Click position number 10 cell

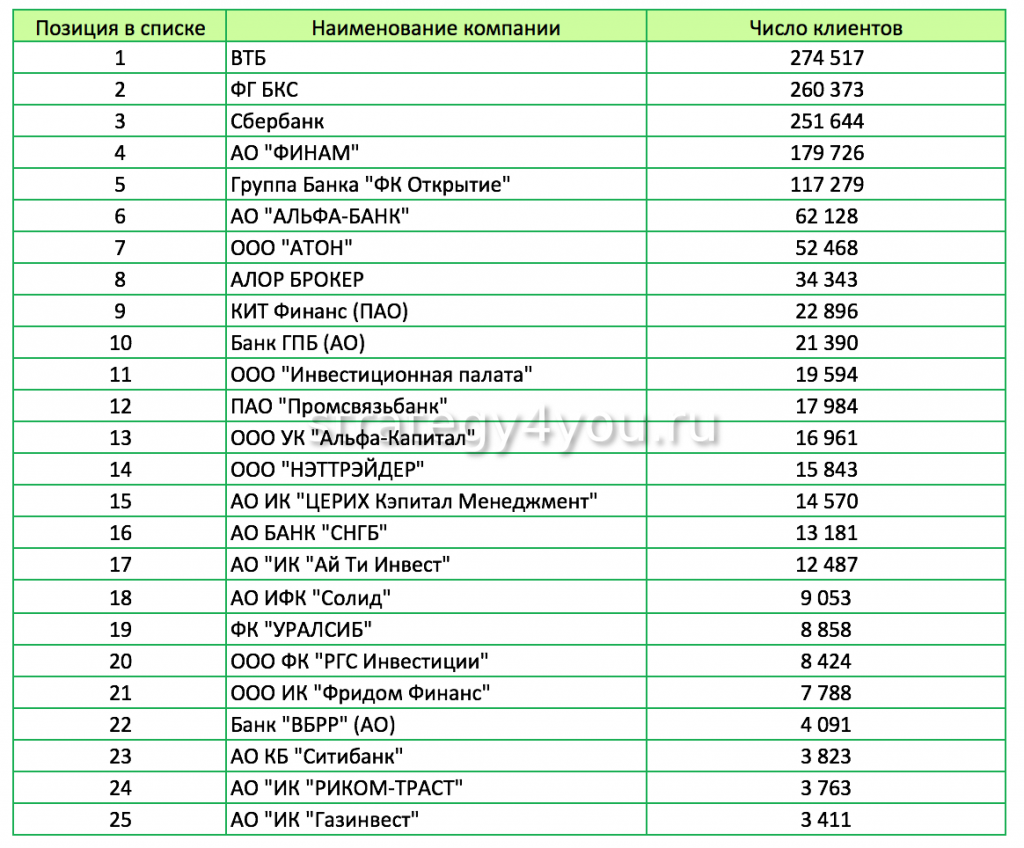(x=120, y=344)
